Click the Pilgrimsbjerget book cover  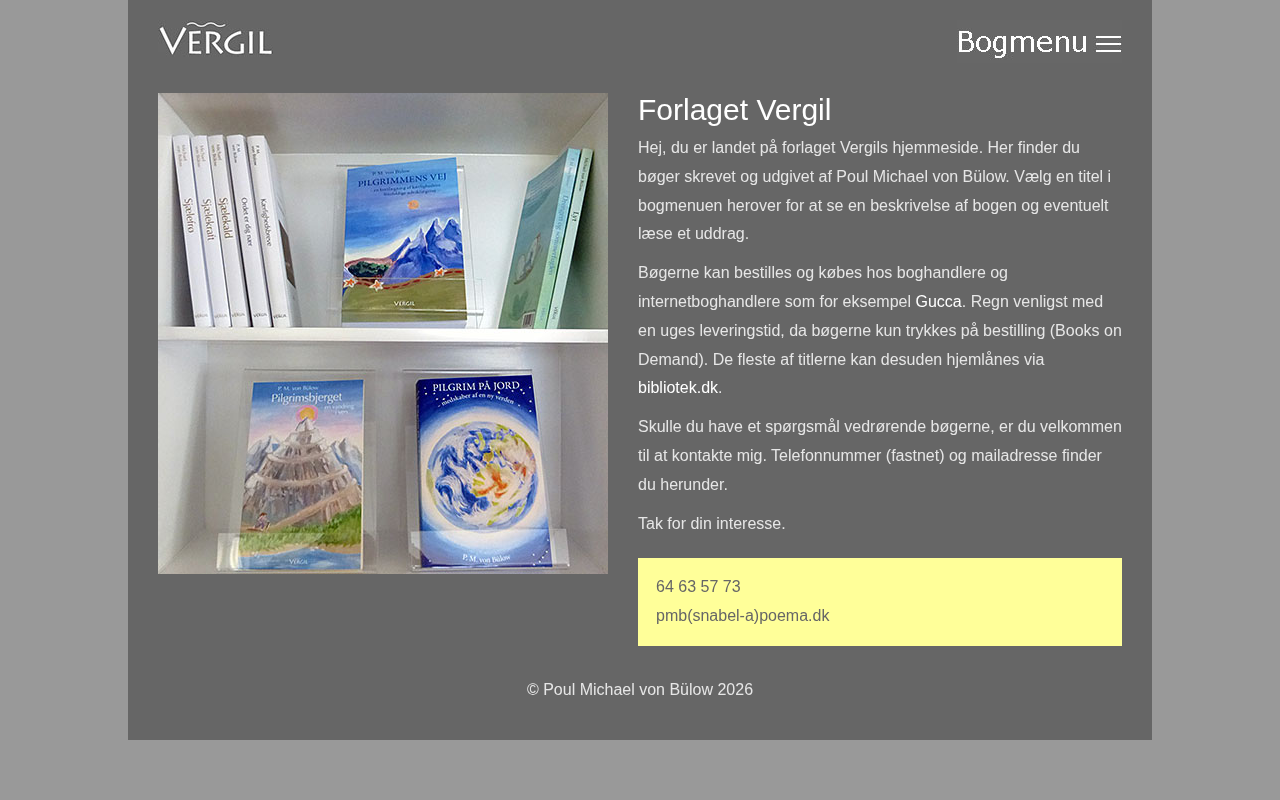click(x=300, y=475)
